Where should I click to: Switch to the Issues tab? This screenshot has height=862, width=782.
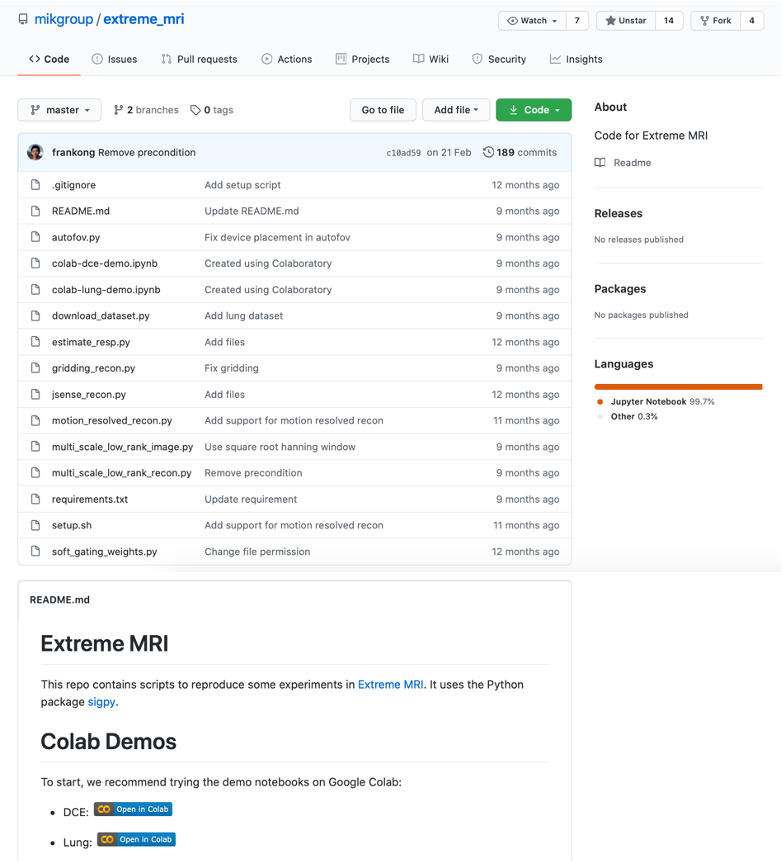(x=114, y=59)
